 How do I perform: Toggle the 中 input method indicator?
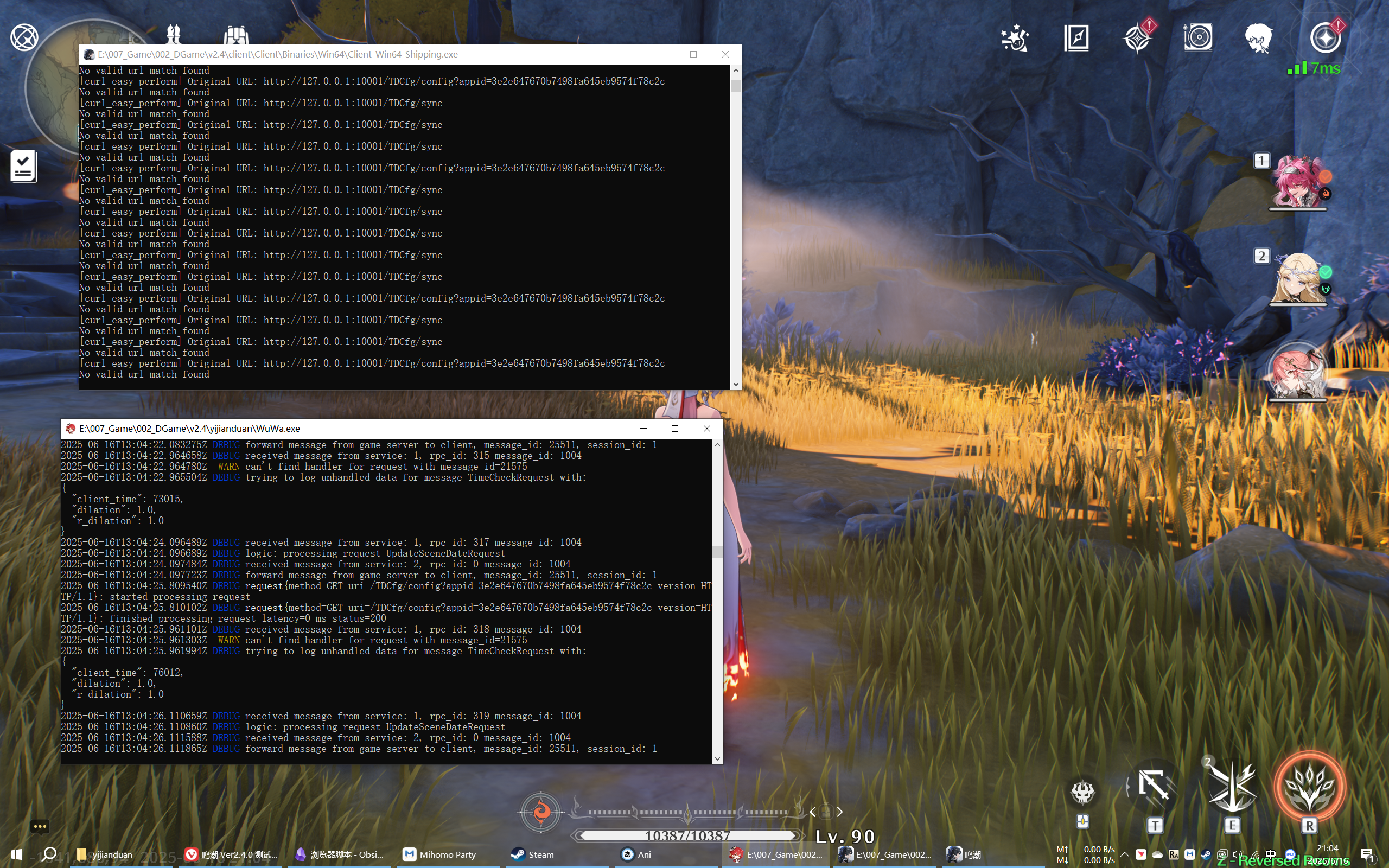[x=1271, y=854]
